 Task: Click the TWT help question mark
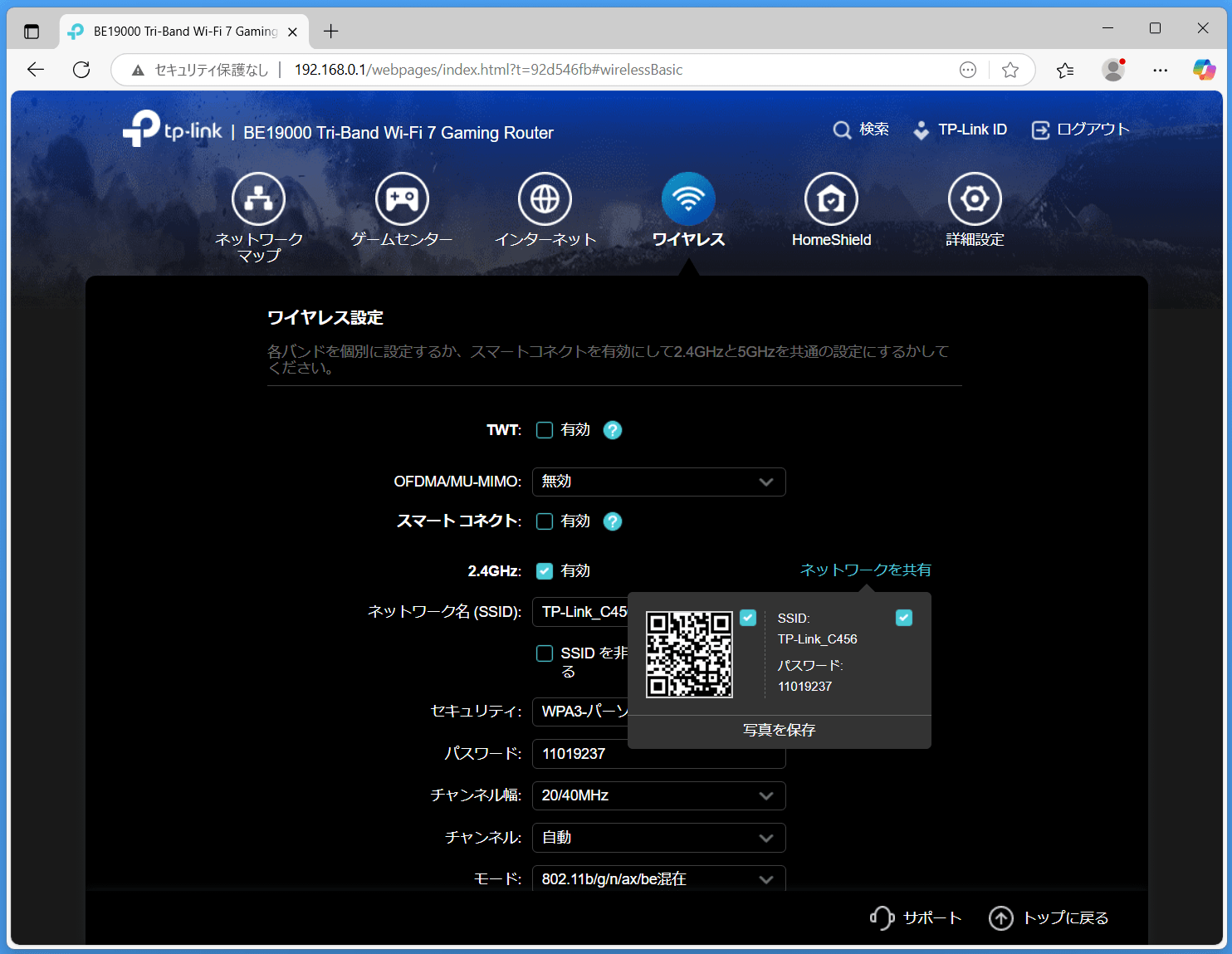(x=613, y=430)
